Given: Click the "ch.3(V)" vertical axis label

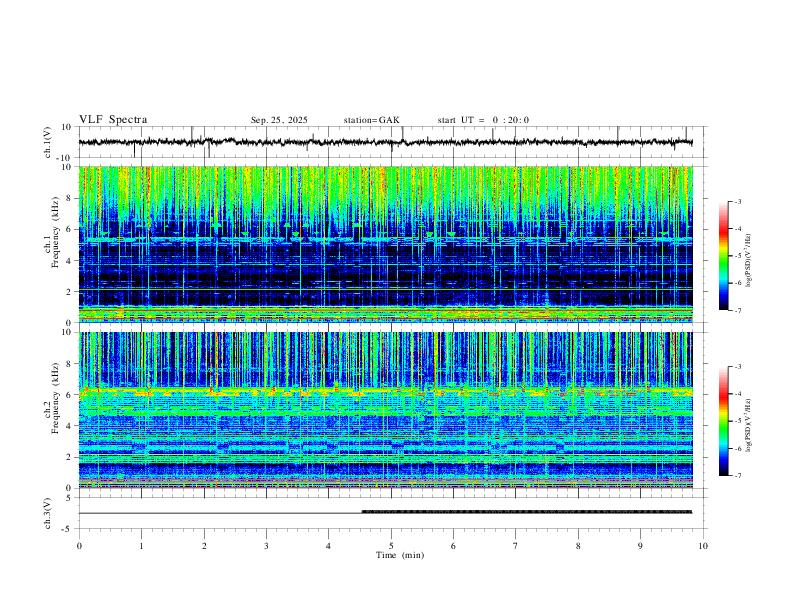Looking at the screenshot, I should [x=48, y=513].
